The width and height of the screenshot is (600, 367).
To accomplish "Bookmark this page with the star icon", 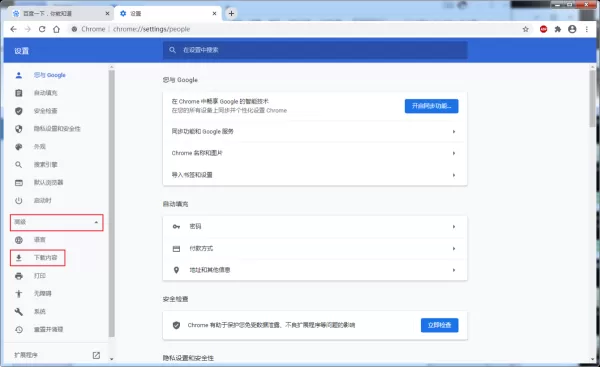I will pyautogui.click(x=525, y=29).
